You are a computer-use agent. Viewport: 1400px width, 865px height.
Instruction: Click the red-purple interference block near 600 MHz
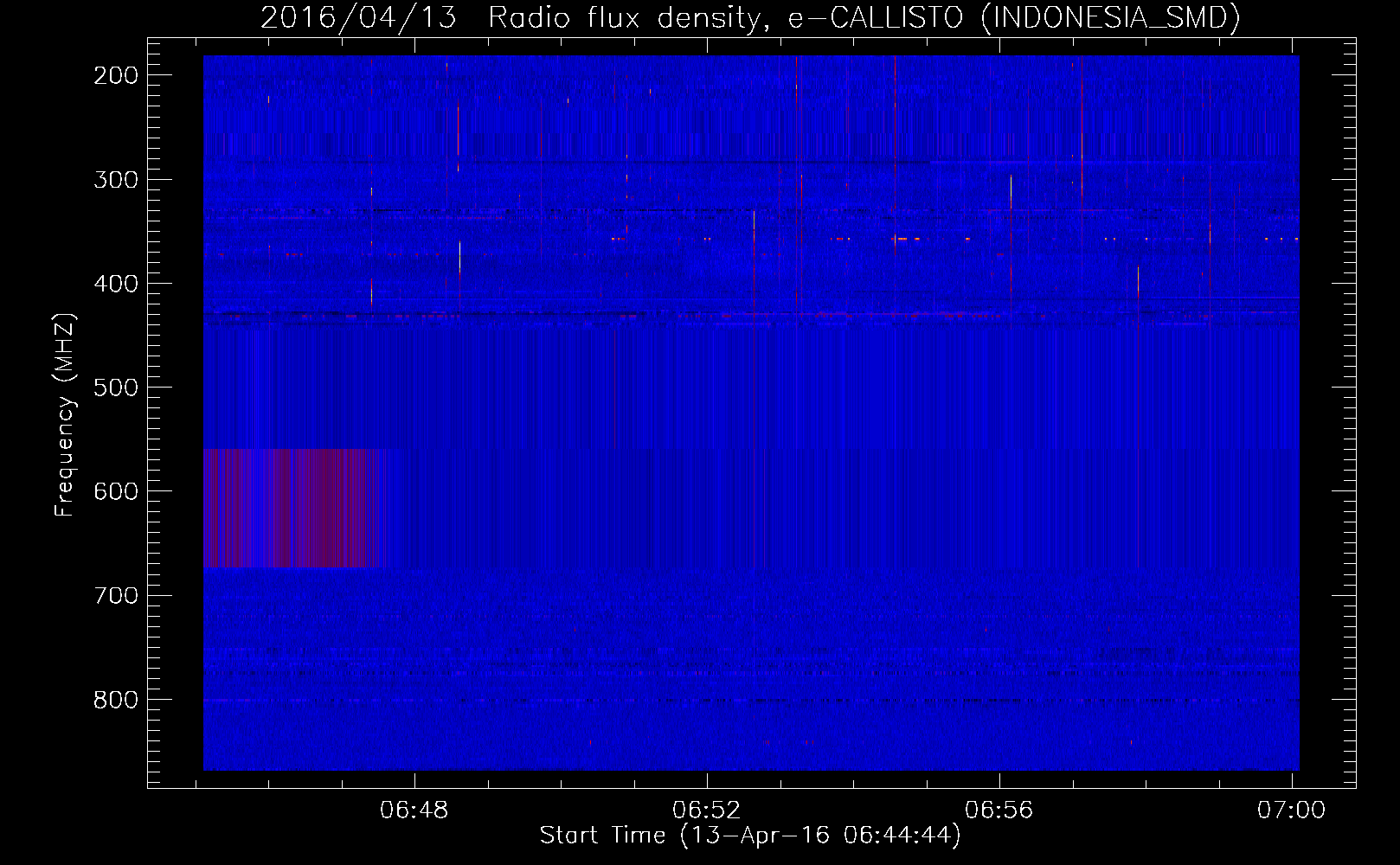[x=290, y=508]
